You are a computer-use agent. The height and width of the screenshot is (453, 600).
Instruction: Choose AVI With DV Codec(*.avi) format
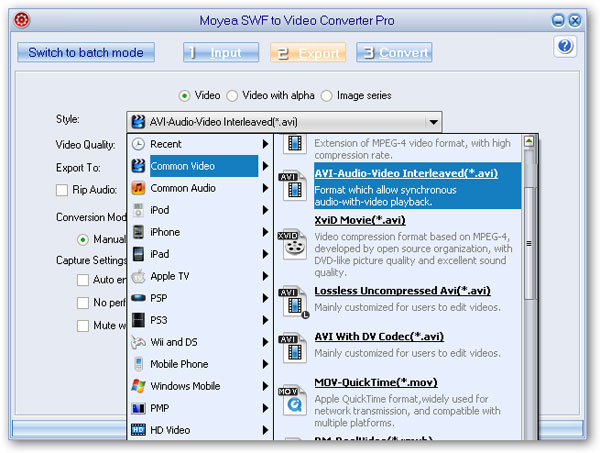(x=379, y=337)
